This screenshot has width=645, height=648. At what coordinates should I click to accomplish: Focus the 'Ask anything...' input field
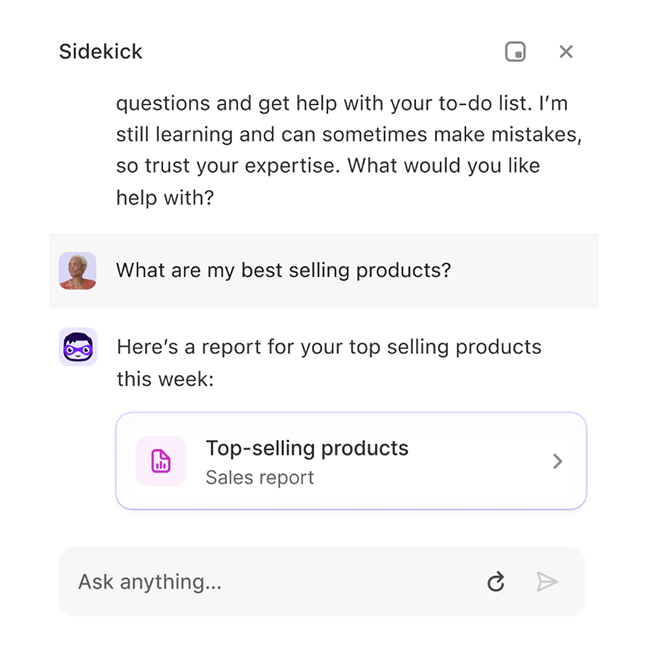pyautogui.click(x=270, y=582)
